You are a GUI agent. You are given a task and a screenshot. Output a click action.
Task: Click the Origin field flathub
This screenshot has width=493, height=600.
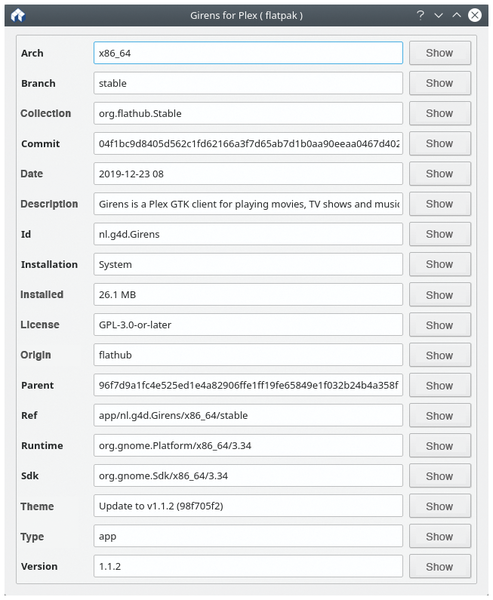248,355
